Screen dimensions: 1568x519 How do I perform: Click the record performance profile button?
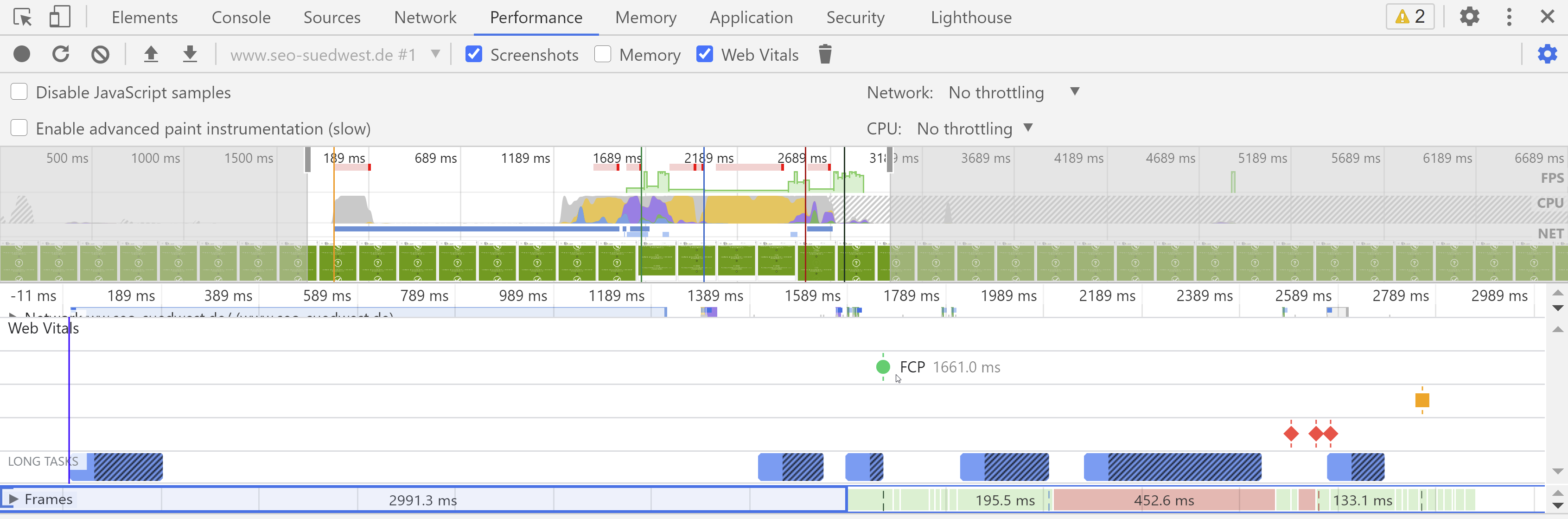(22, 54)
